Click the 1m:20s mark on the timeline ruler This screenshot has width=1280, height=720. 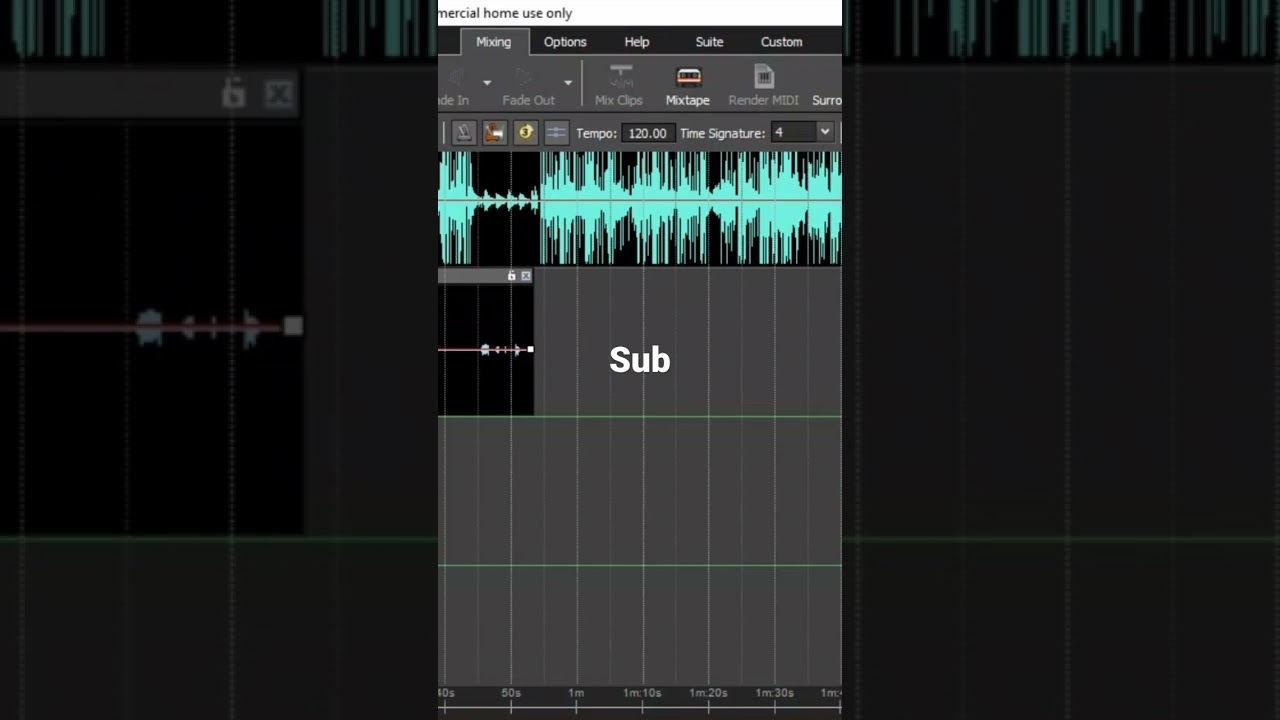(x=708, y=693)
